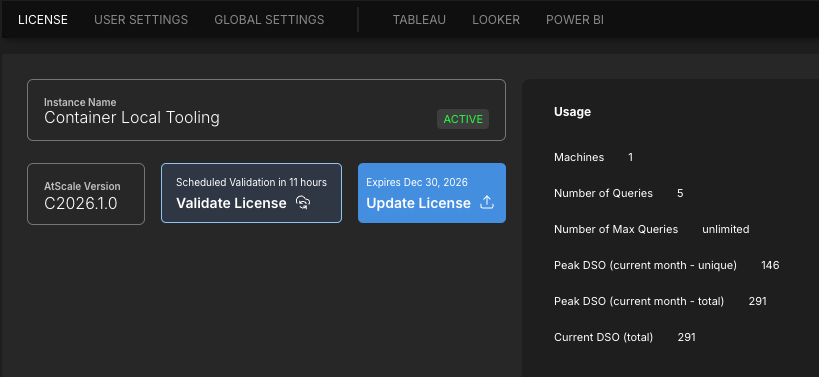Click the Machines label
819x377 pixels.
(579, 157)
